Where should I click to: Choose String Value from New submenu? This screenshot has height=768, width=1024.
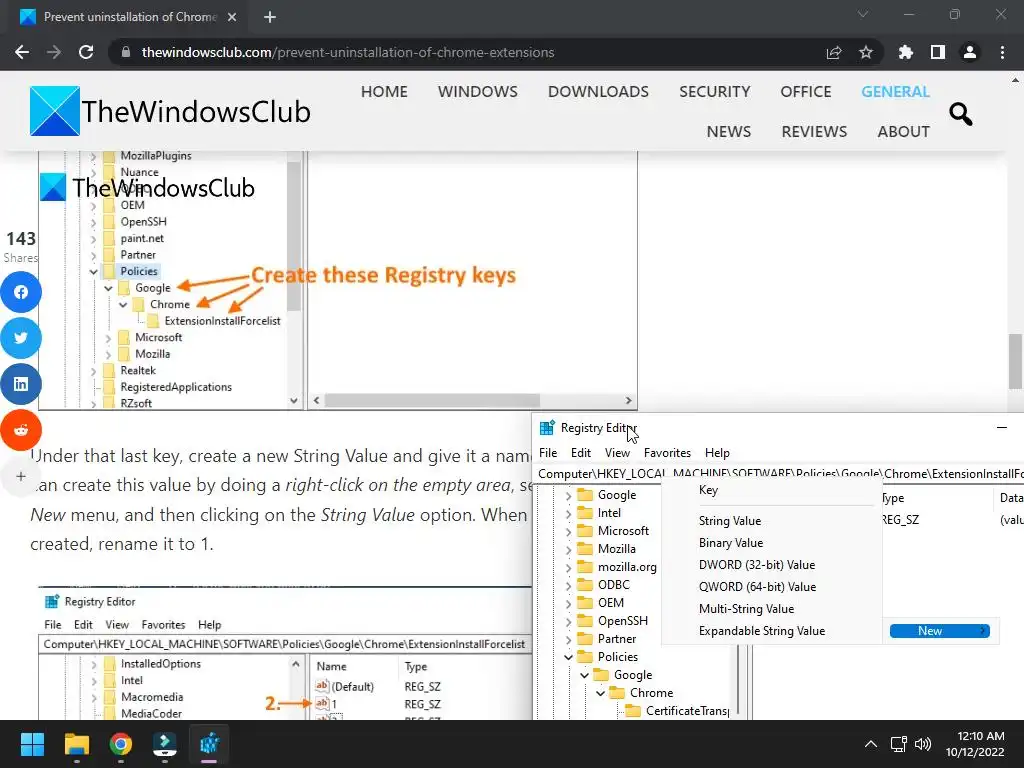[729, 520]
